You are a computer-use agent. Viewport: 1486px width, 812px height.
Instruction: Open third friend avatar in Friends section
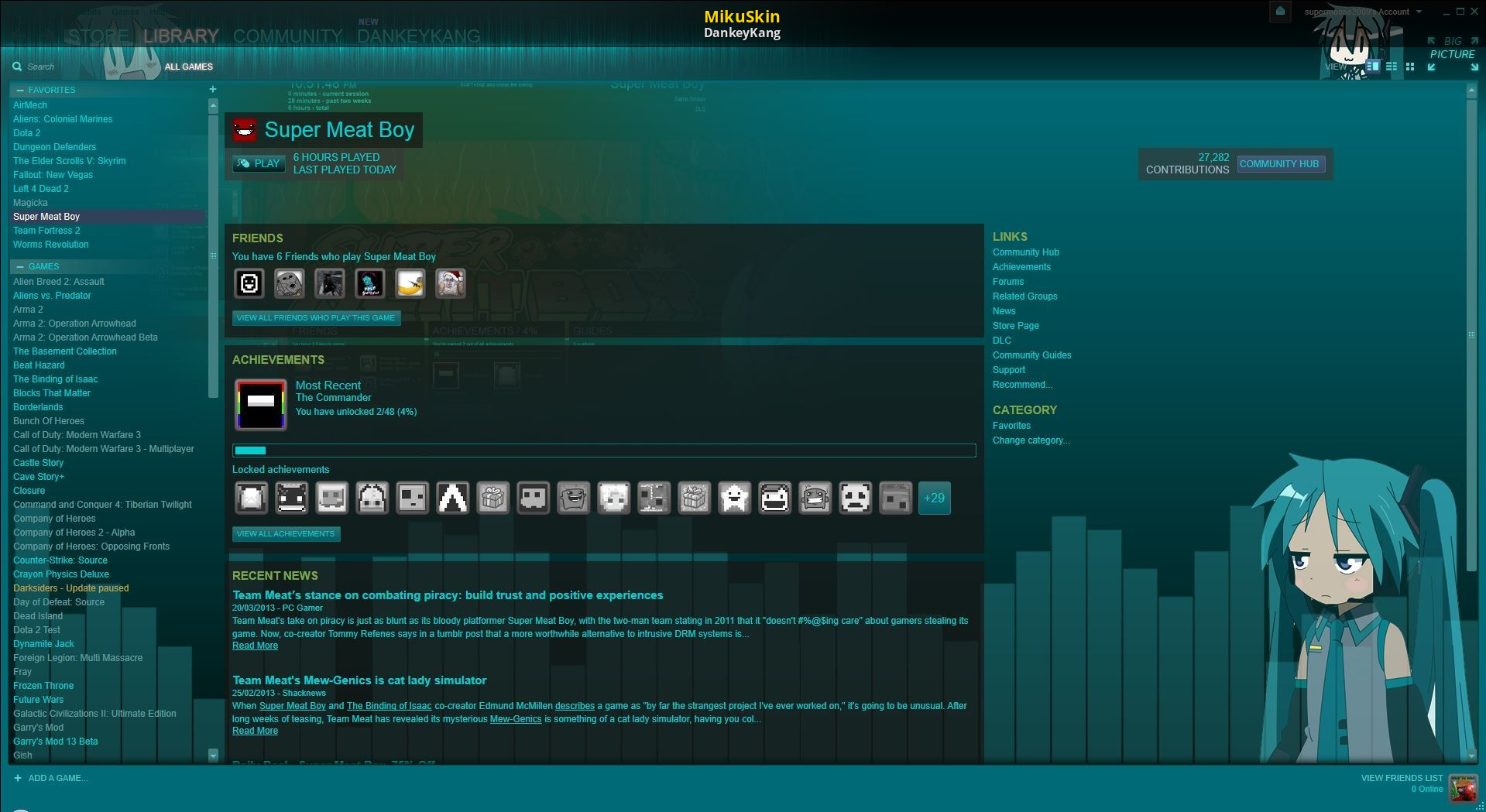(x=330, y=283)
